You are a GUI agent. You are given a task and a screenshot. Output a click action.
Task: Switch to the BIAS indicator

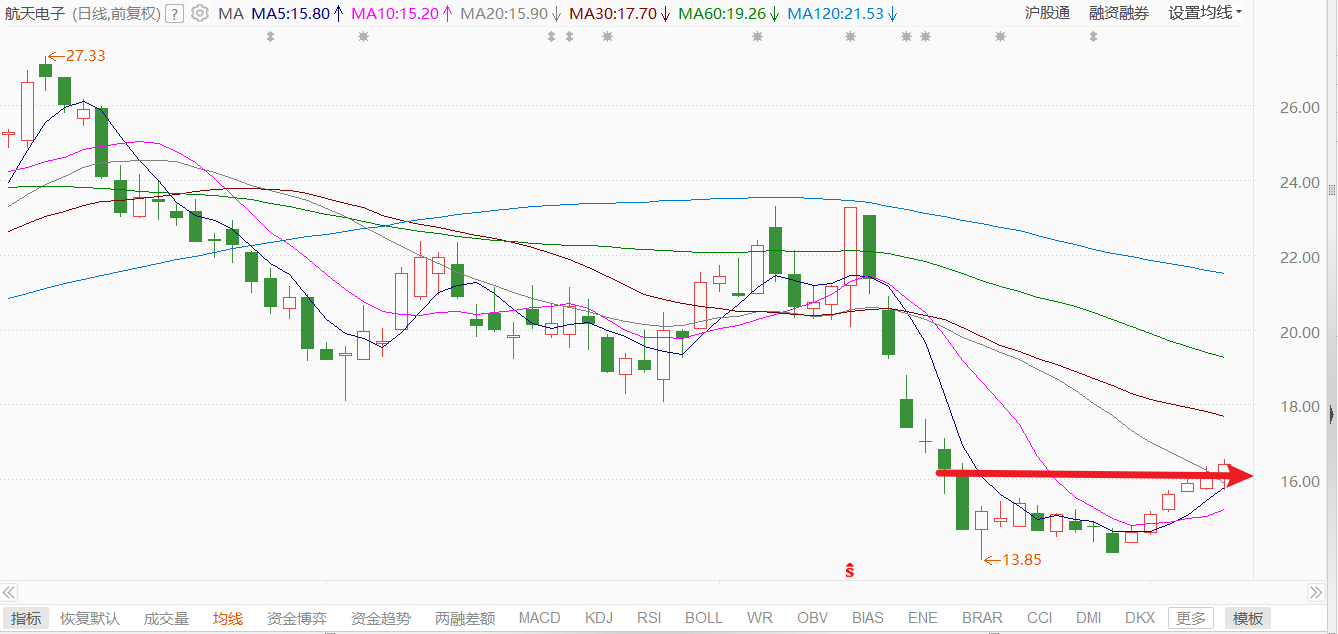868,618
